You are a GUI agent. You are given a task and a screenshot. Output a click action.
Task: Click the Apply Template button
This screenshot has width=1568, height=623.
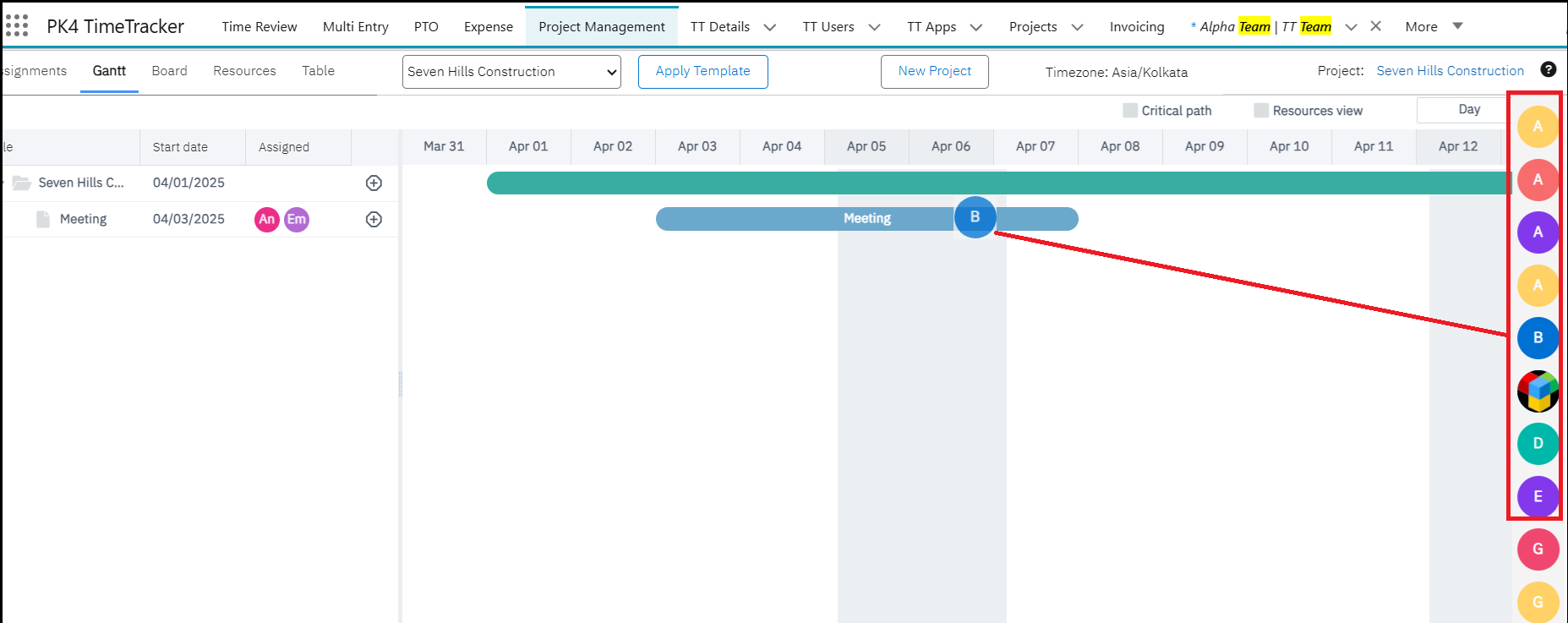703,72
